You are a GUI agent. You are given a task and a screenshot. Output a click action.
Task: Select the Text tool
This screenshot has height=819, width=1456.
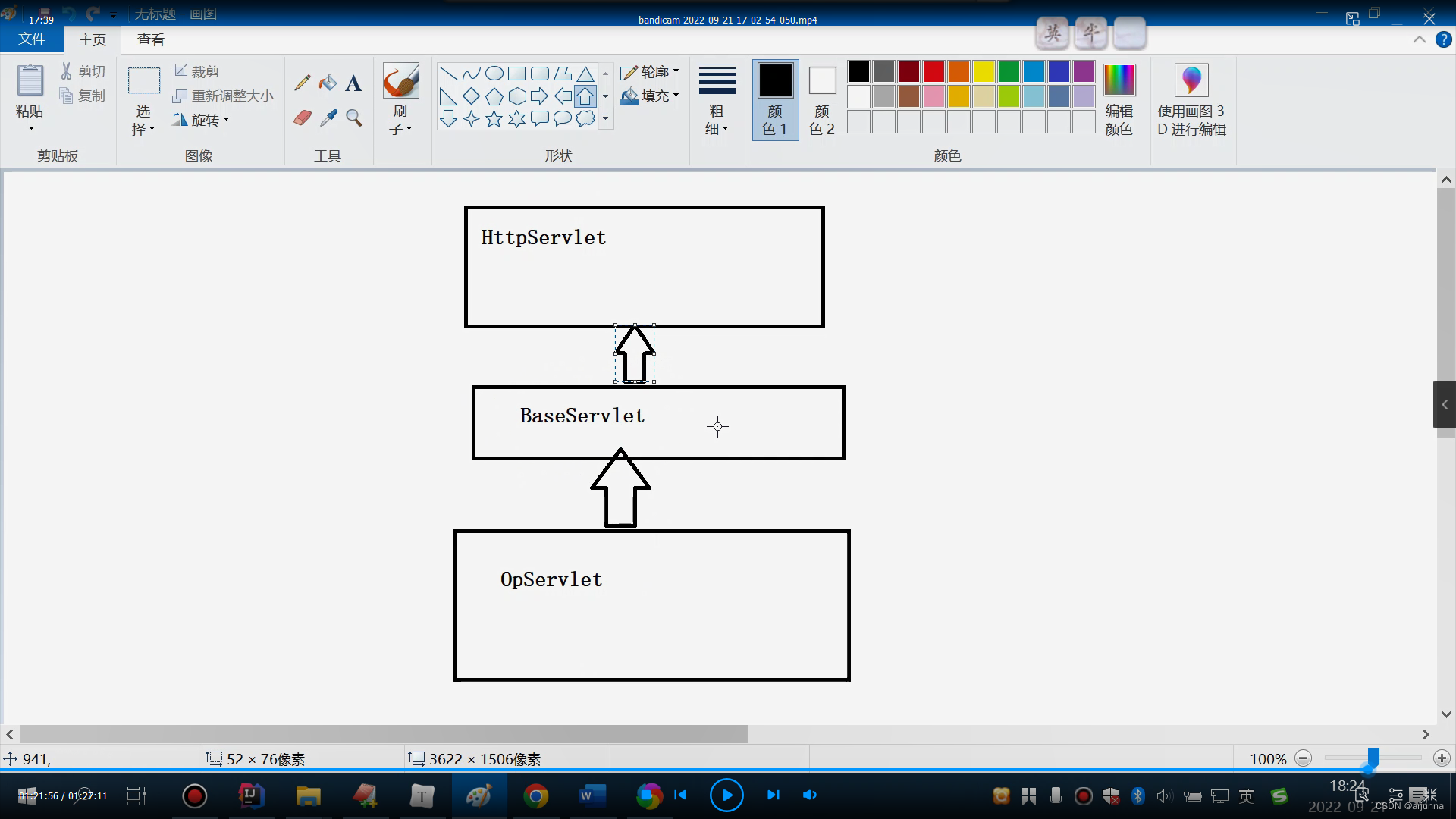coord(353,83)
